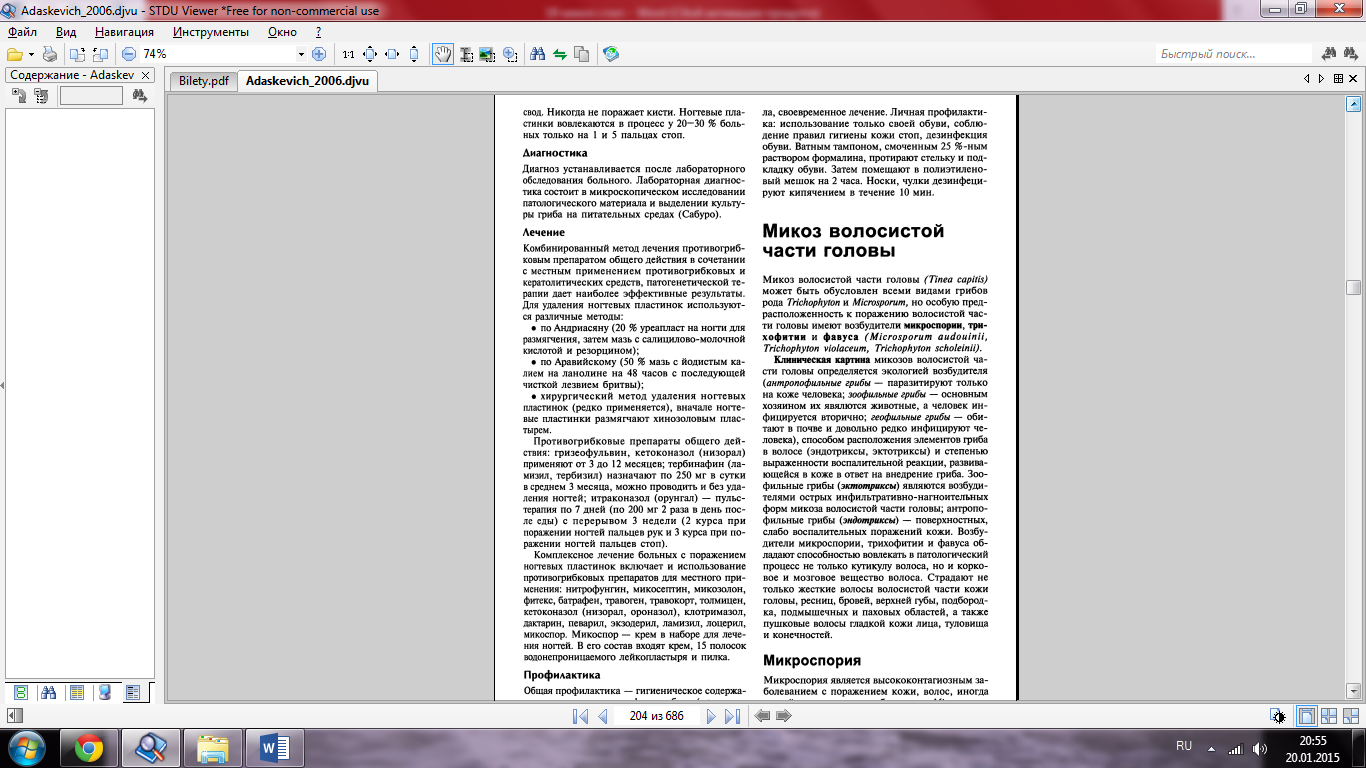Expand the recent files arrow beside Open
1366x768 pixels.
(31, 54)
